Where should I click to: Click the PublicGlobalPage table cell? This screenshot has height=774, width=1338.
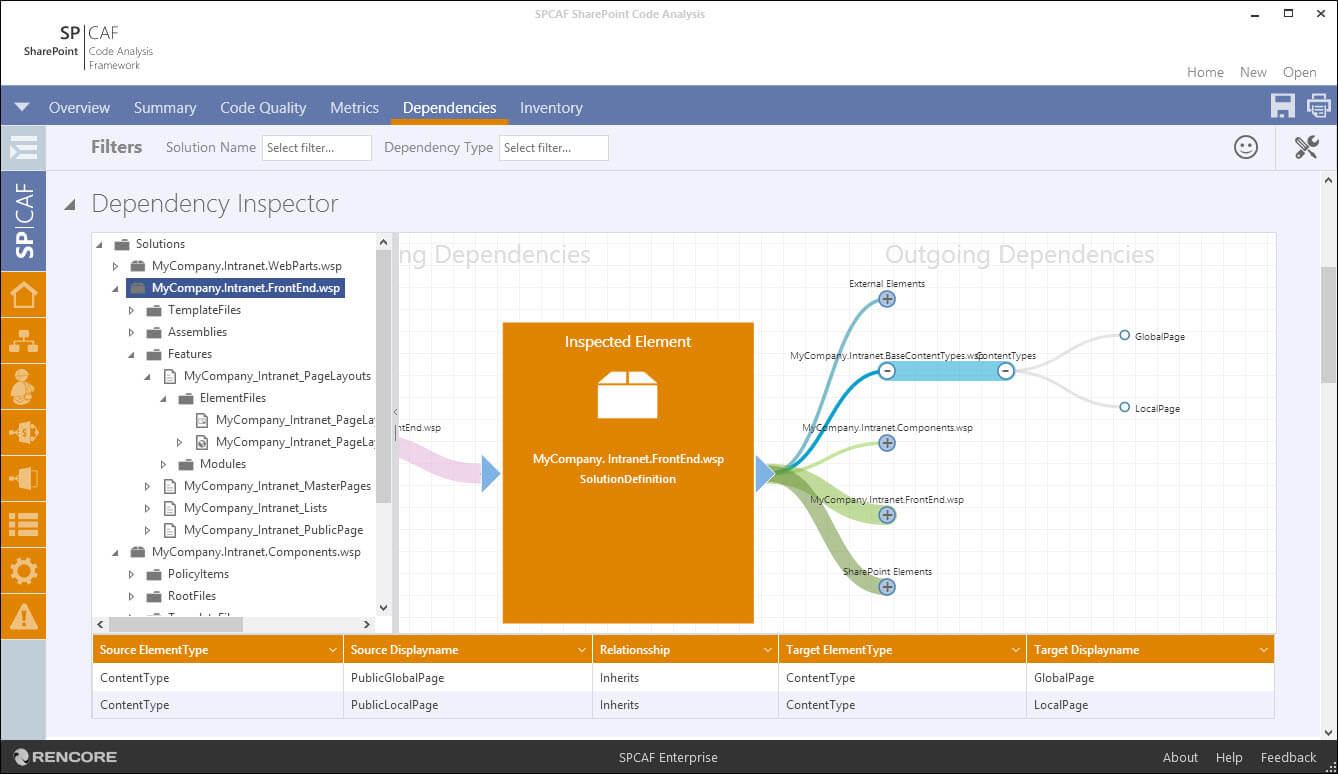[x=468, y=677]
